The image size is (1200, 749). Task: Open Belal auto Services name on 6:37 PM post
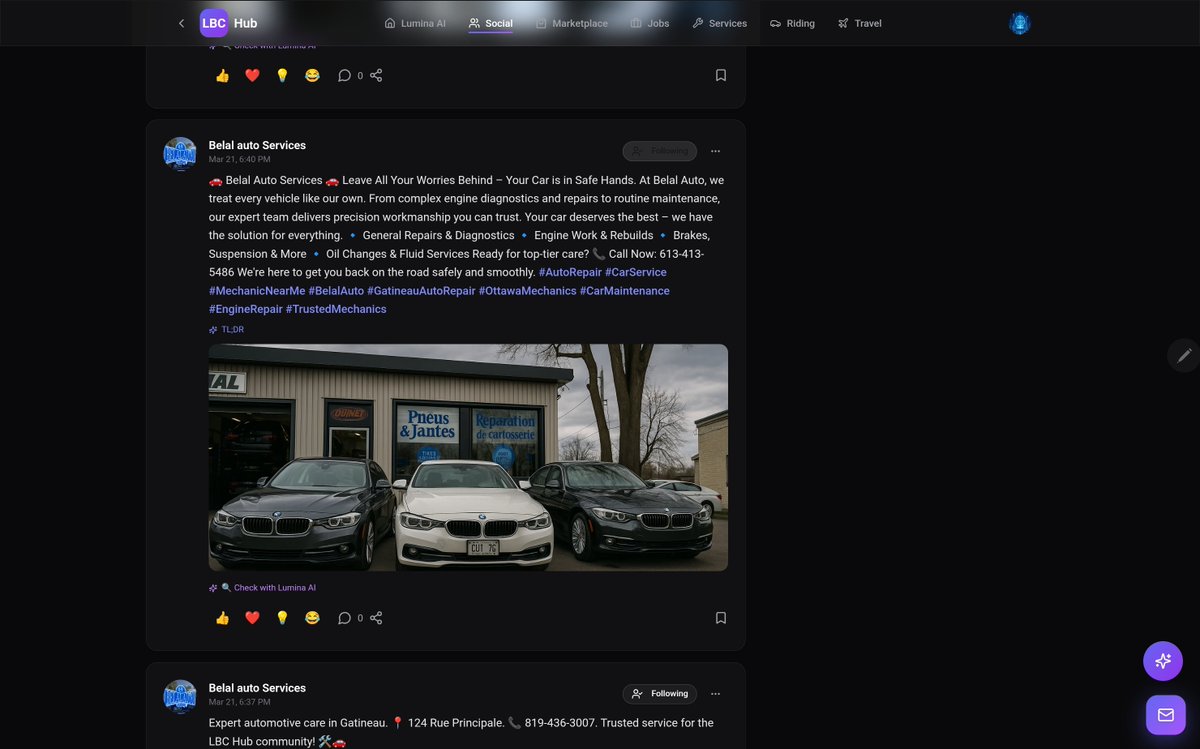pyautogui.click(x=257, y=688)
